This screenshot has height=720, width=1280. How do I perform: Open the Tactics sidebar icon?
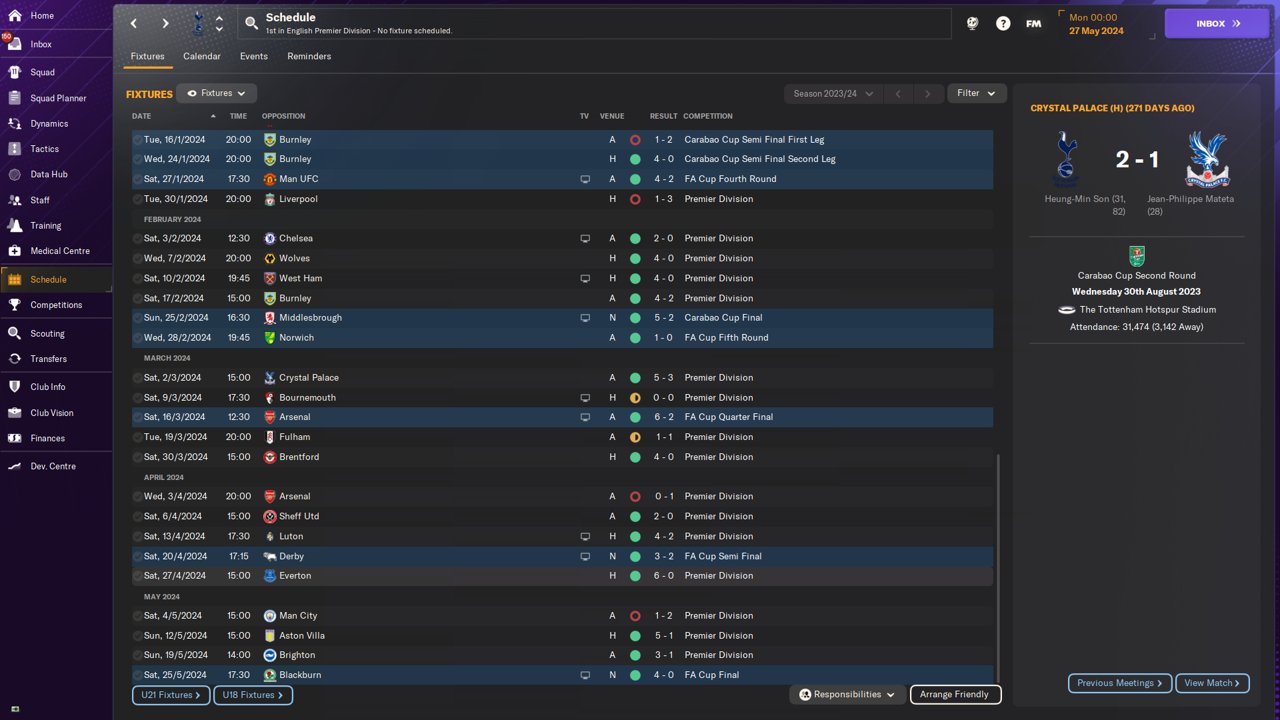[14, 149]
